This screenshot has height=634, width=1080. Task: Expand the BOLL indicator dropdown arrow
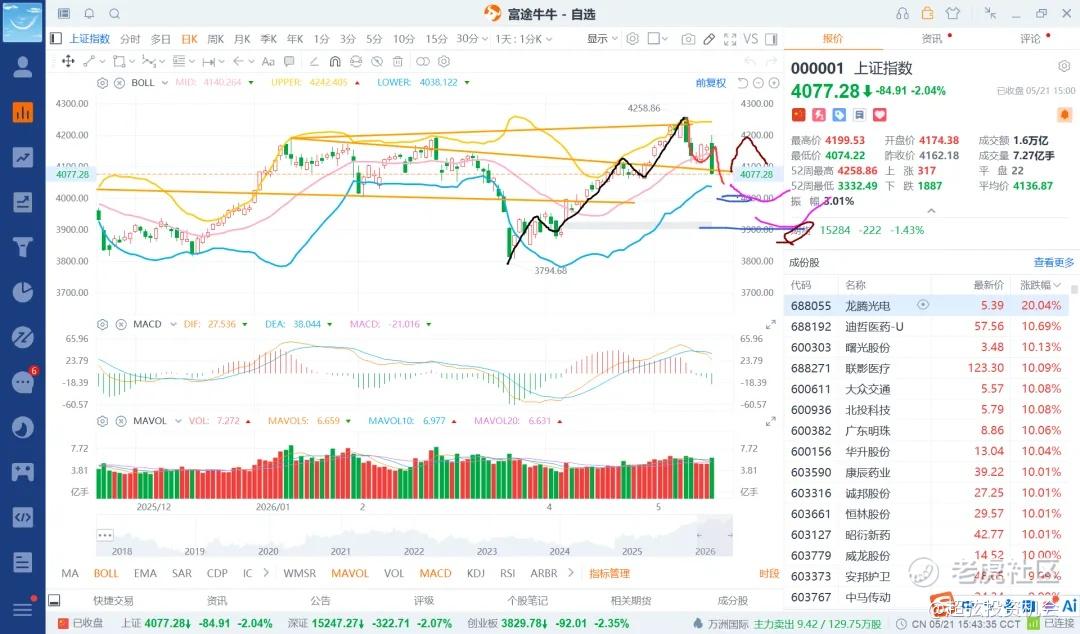pyautogui.click(x=165, y=83)
